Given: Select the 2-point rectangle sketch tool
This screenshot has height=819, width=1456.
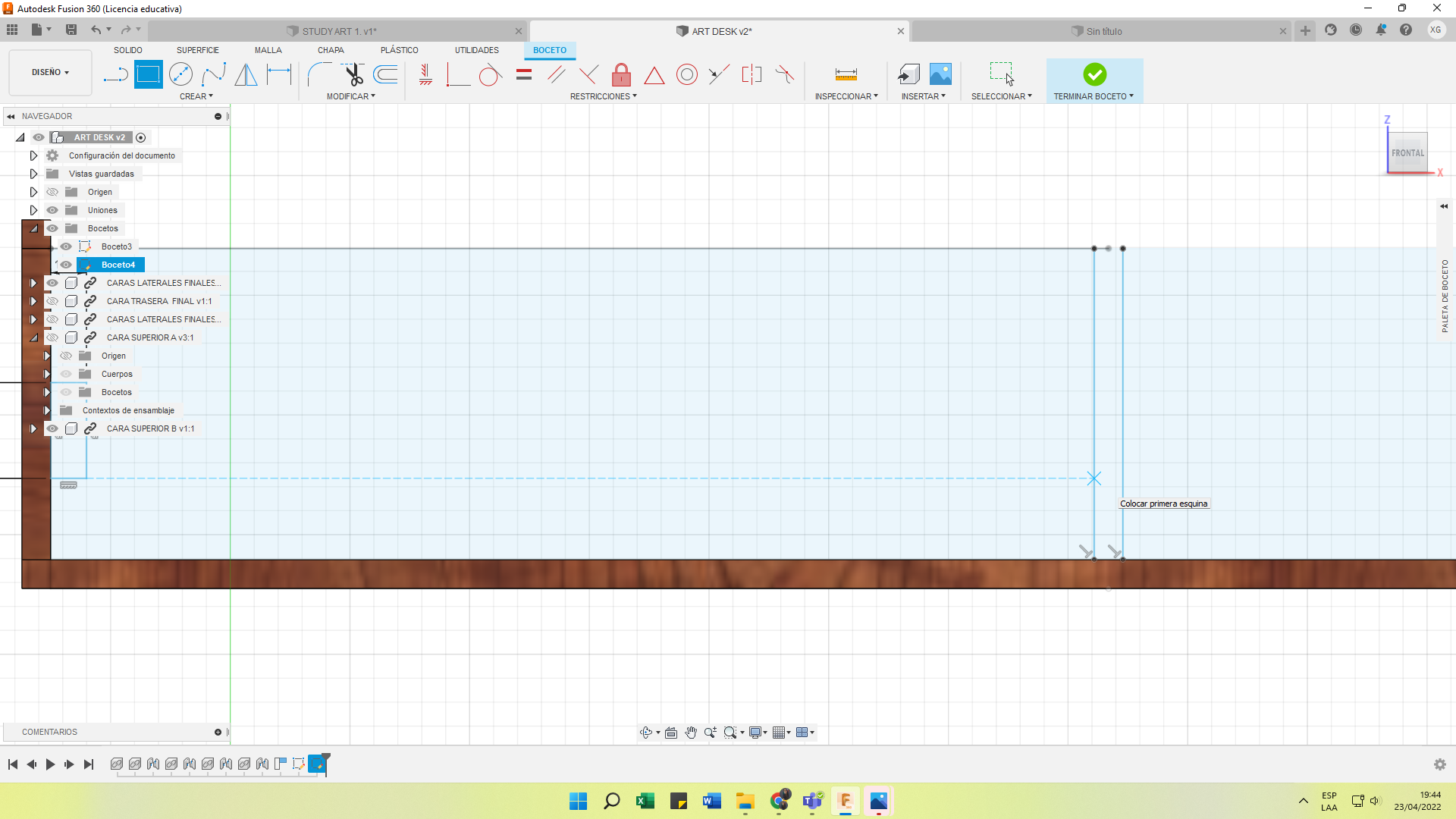Looking at the screenshot, I should [148, 74].
